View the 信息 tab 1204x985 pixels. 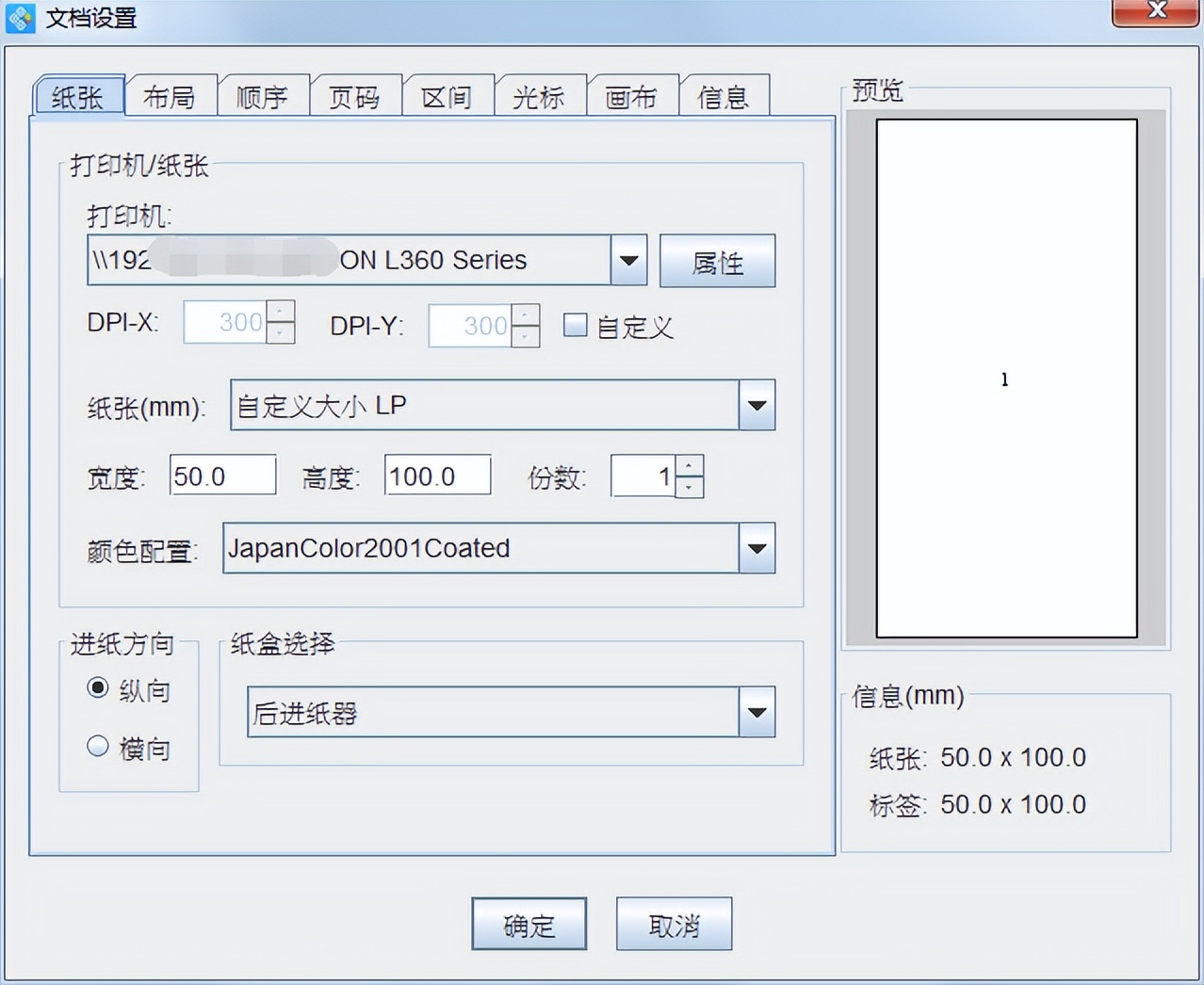click(724, 95)
